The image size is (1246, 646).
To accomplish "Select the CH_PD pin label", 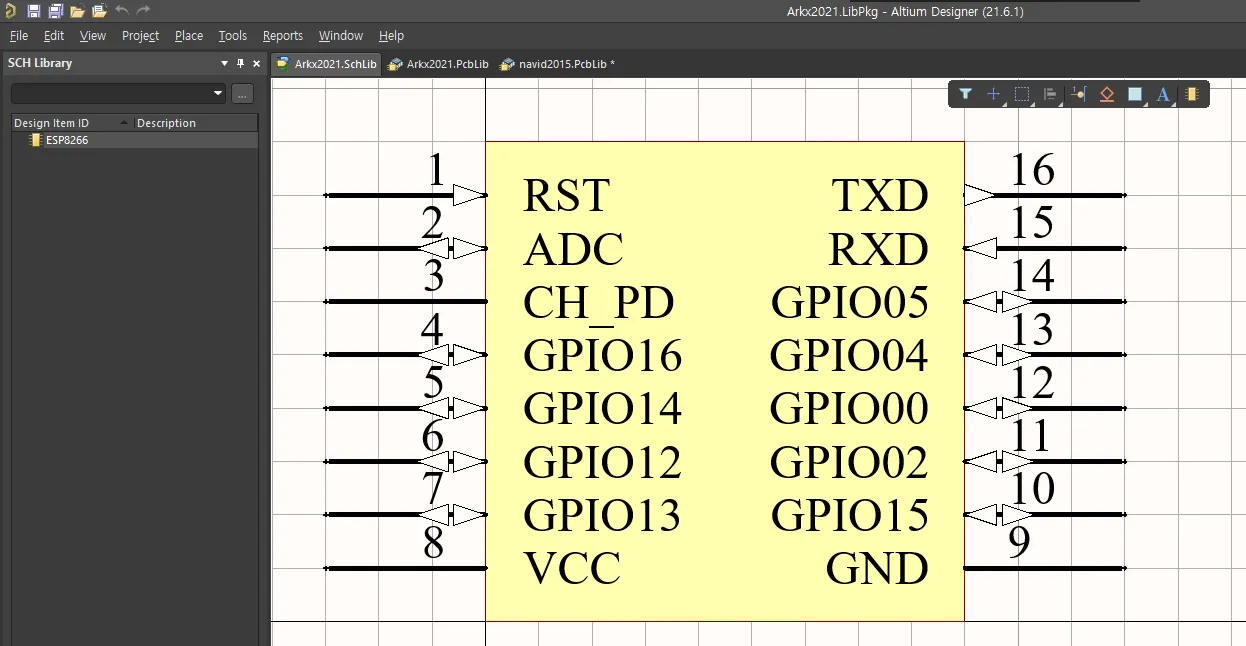I will click(x=598, y=305).
